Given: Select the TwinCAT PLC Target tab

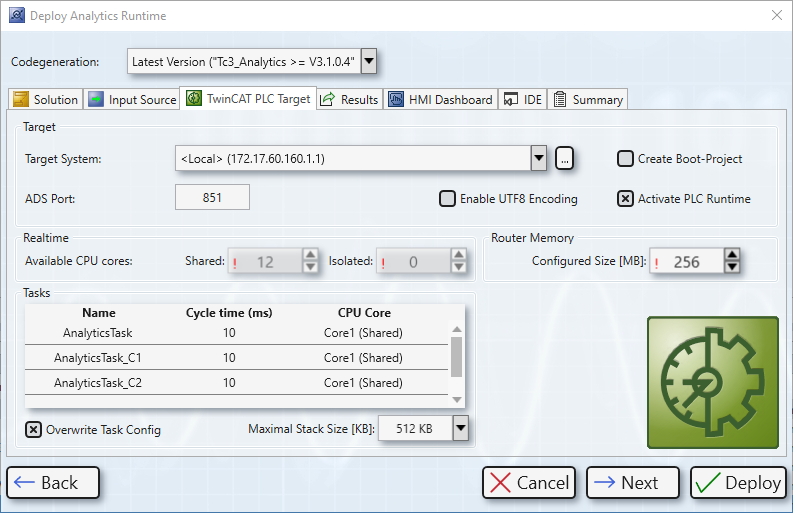Looking at the screenshot, I should coord(248,98).
